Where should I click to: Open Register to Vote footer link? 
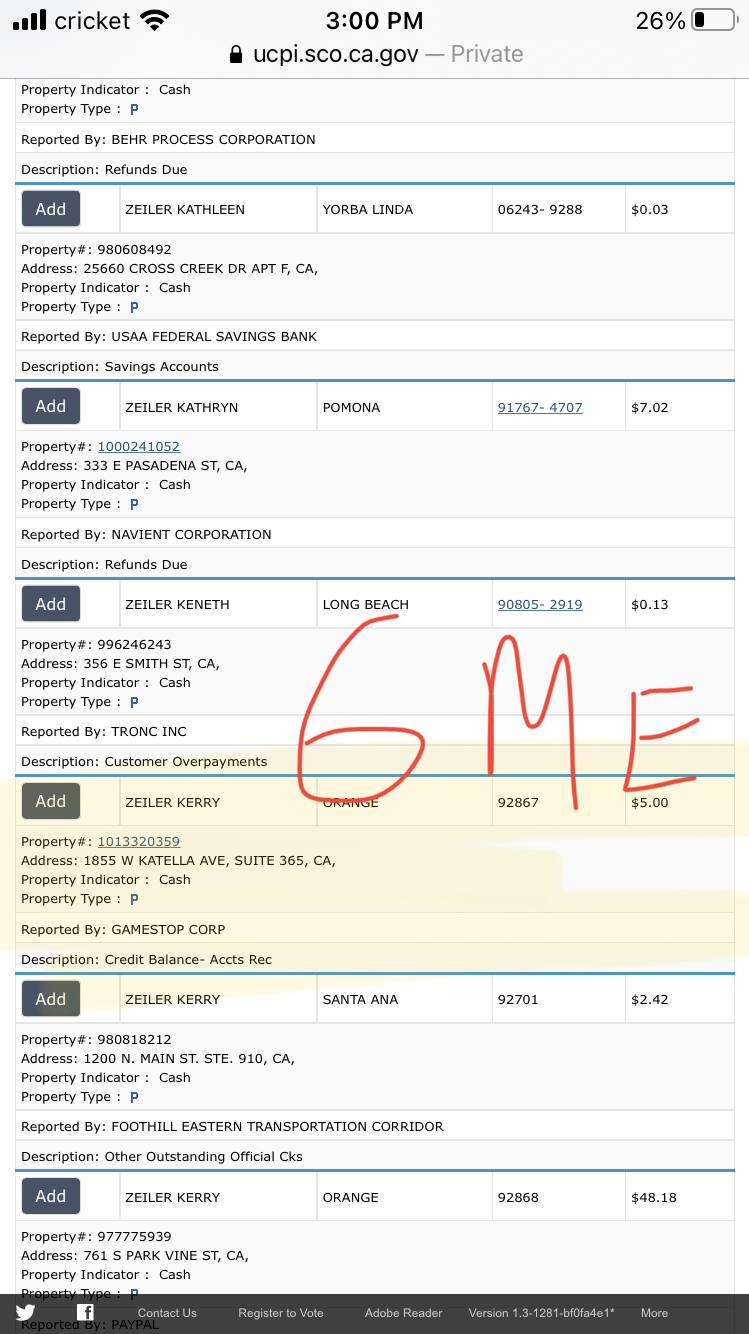tap(281, 1313)
